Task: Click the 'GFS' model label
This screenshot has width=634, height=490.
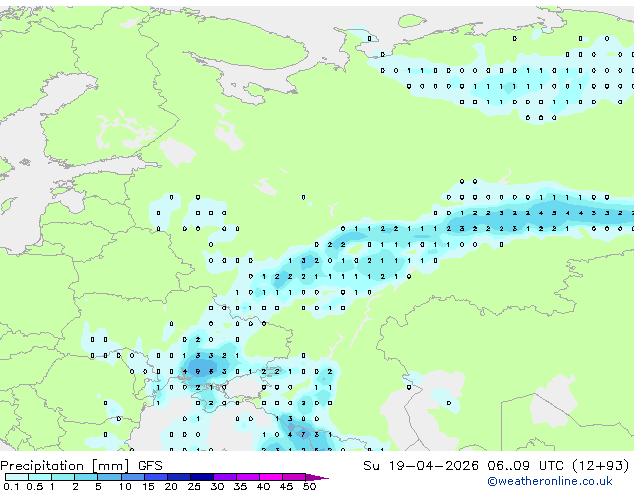Action: [150, 466]
